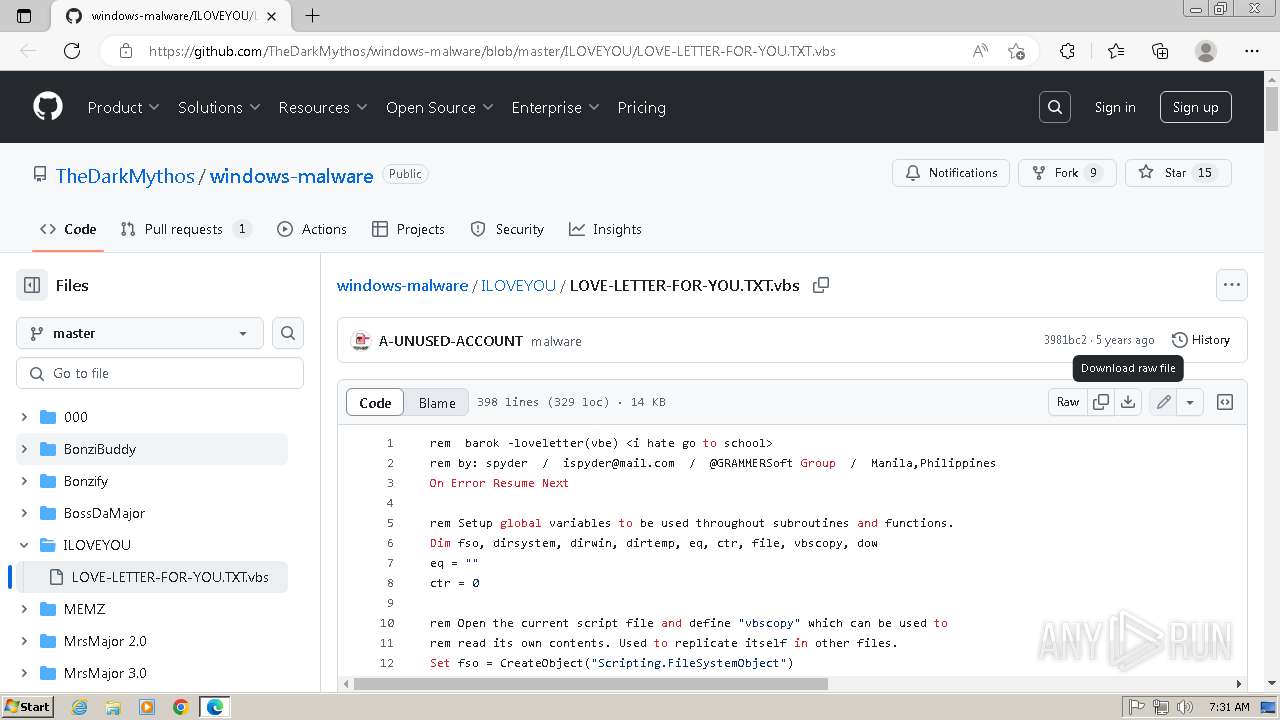The image size is (1280, 720).
Task: Click the Windows Start button
Action: (27, 706)
